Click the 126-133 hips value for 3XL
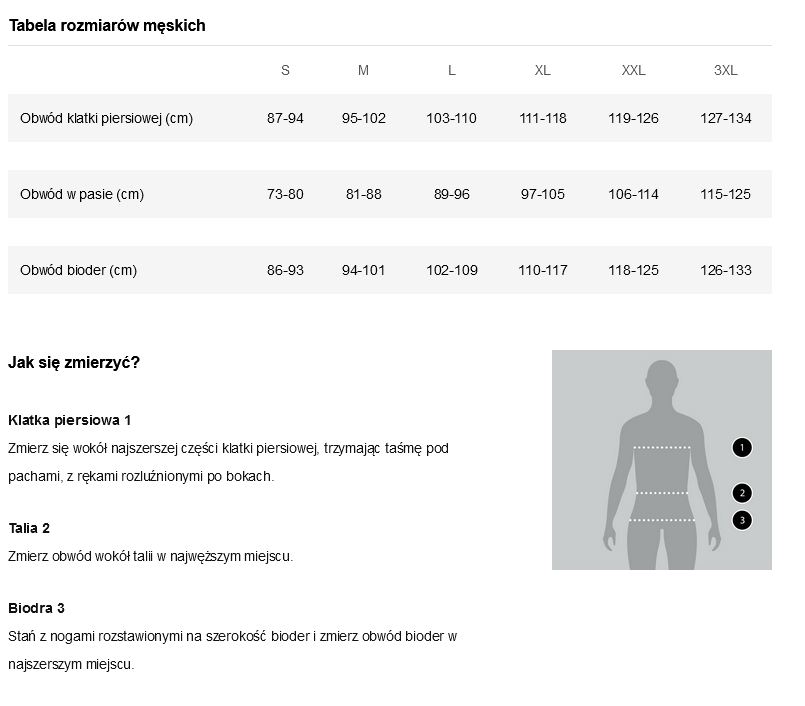This screenshot has height=706, width=805. coord(725,270)
